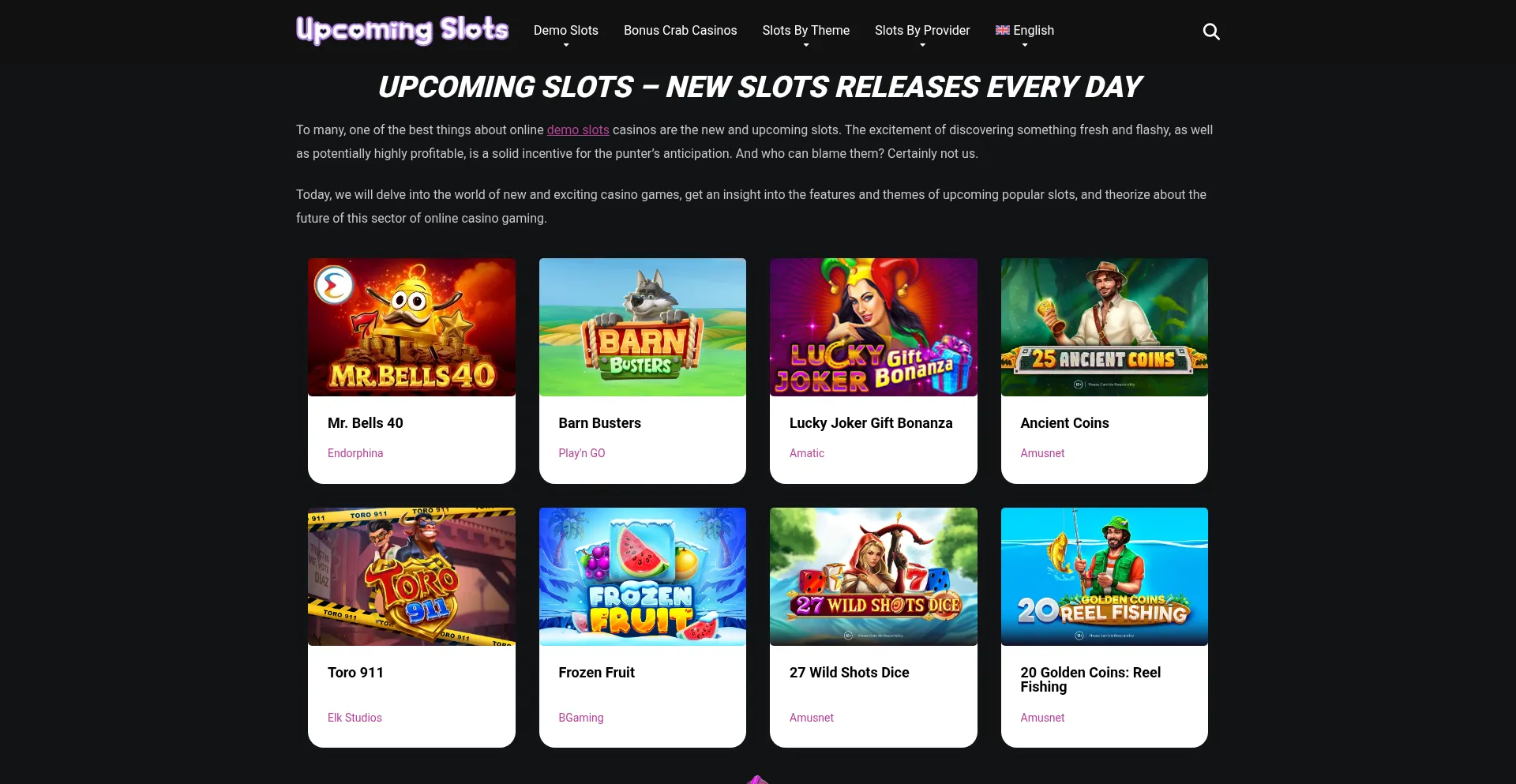Viewport: 1516px width, 784px height.
Task: Open the Barn Busters game image
Action: [643, 327]
